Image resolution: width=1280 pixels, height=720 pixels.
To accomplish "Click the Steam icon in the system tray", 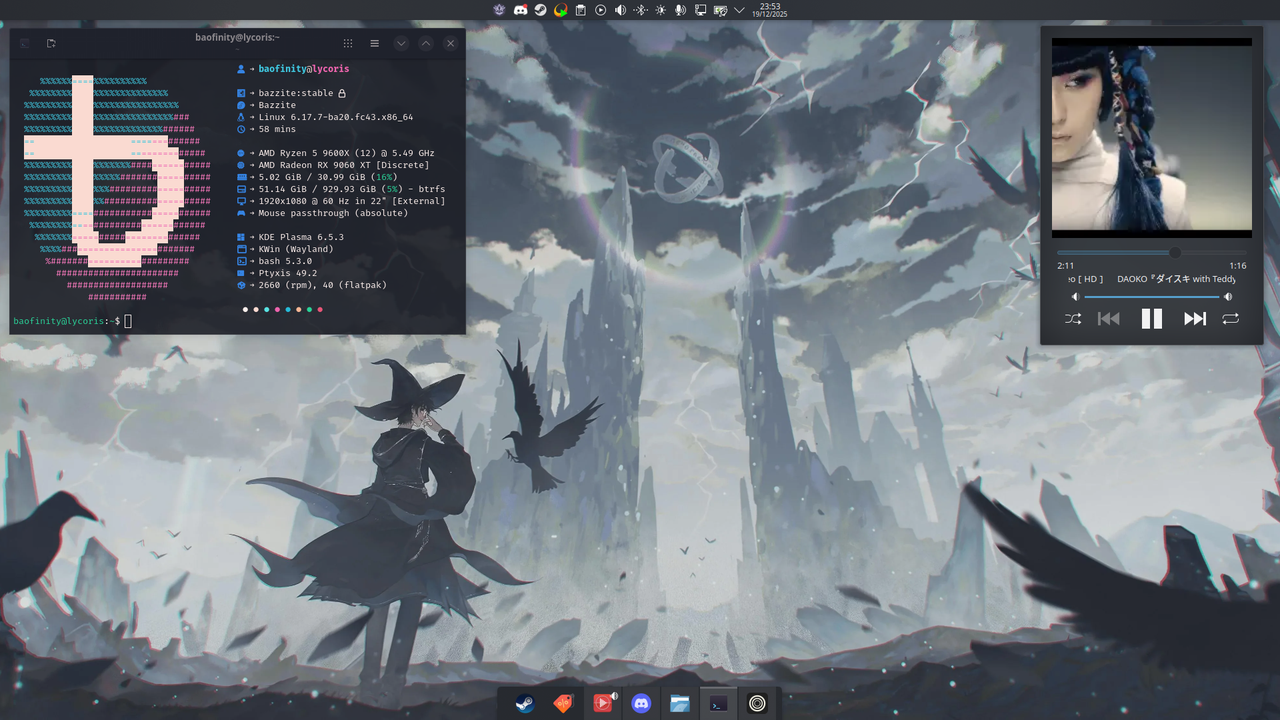I will (541, 9).
